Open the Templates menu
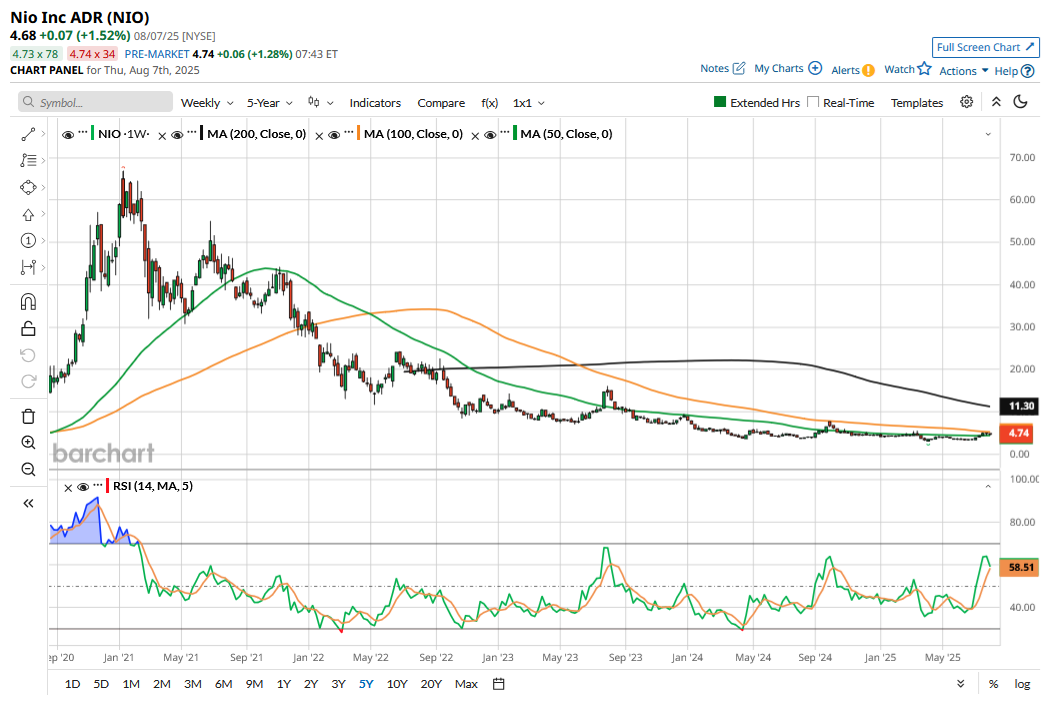 (916, 102)
